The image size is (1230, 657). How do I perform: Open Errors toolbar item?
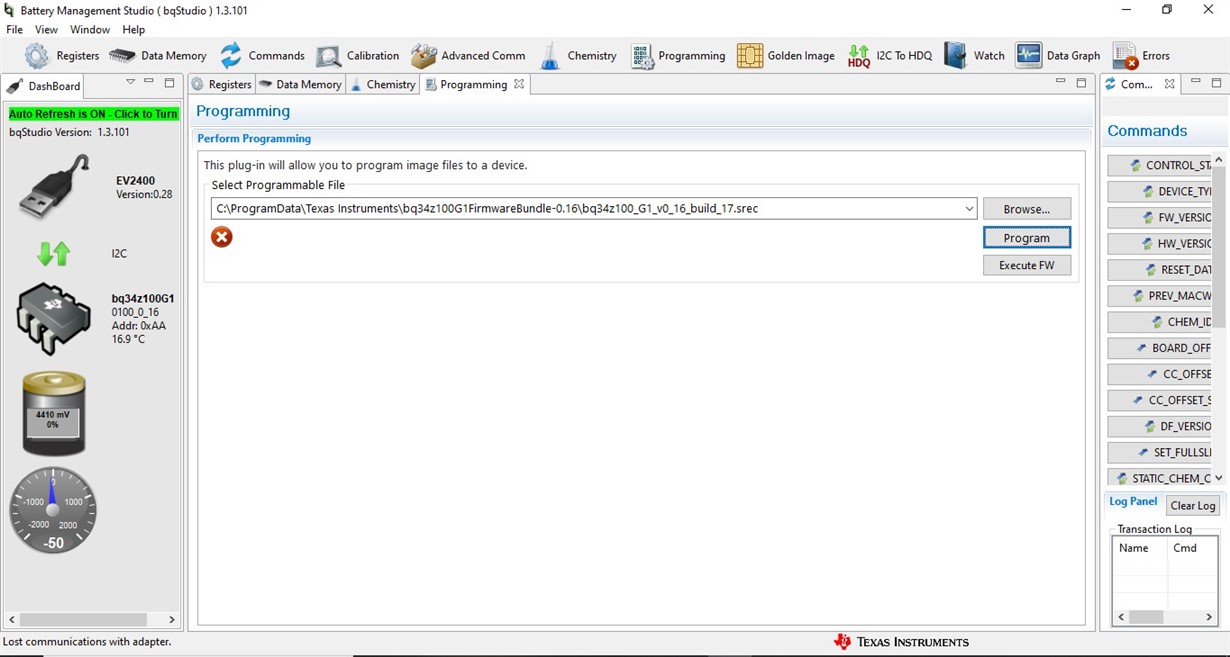point(1141,56)
